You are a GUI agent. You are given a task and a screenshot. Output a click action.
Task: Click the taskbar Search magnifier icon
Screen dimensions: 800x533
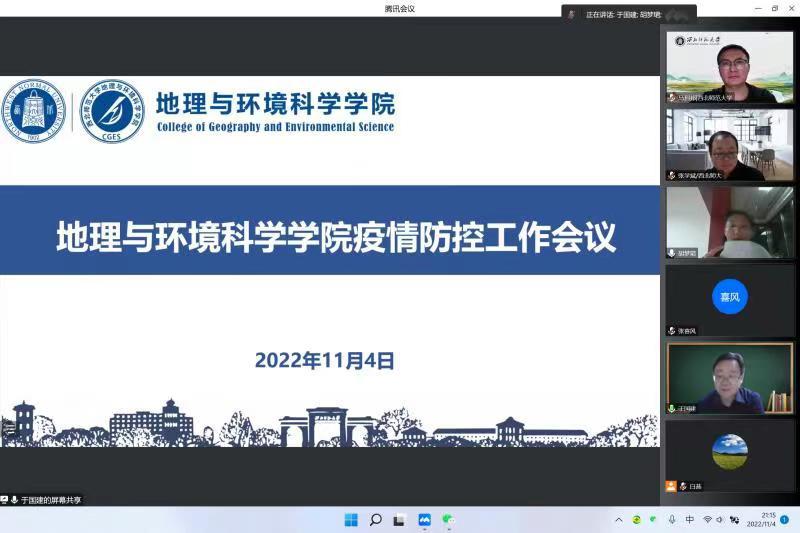click(x=376, y=520)
